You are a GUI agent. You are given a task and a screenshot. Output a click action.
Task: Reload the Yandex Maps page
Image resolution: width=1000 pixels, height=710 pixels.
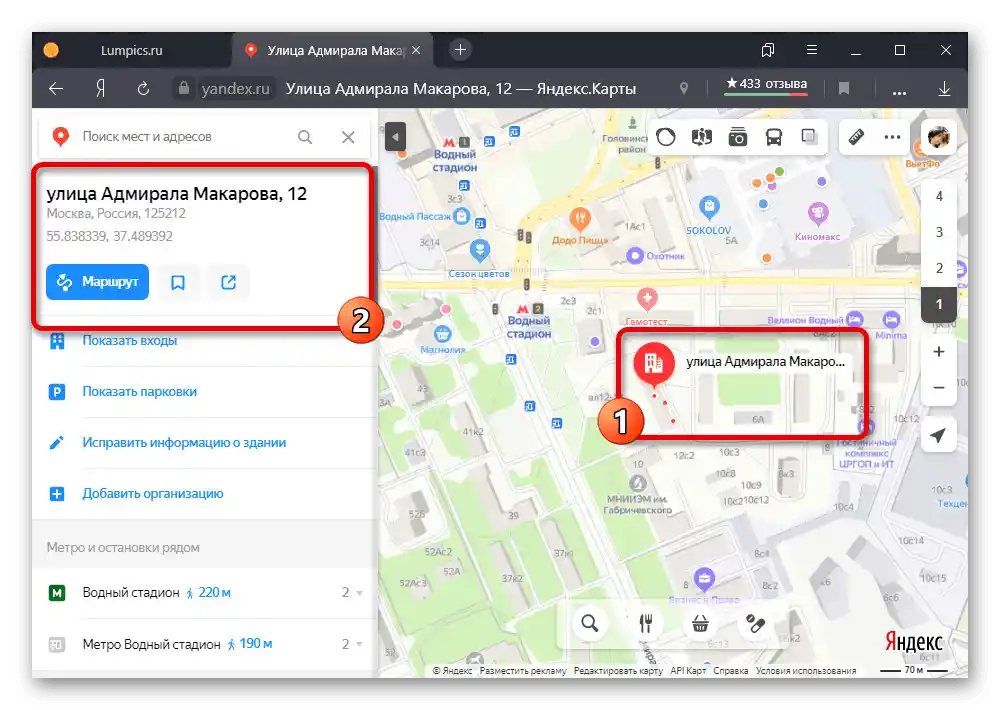tap(143, 89)
